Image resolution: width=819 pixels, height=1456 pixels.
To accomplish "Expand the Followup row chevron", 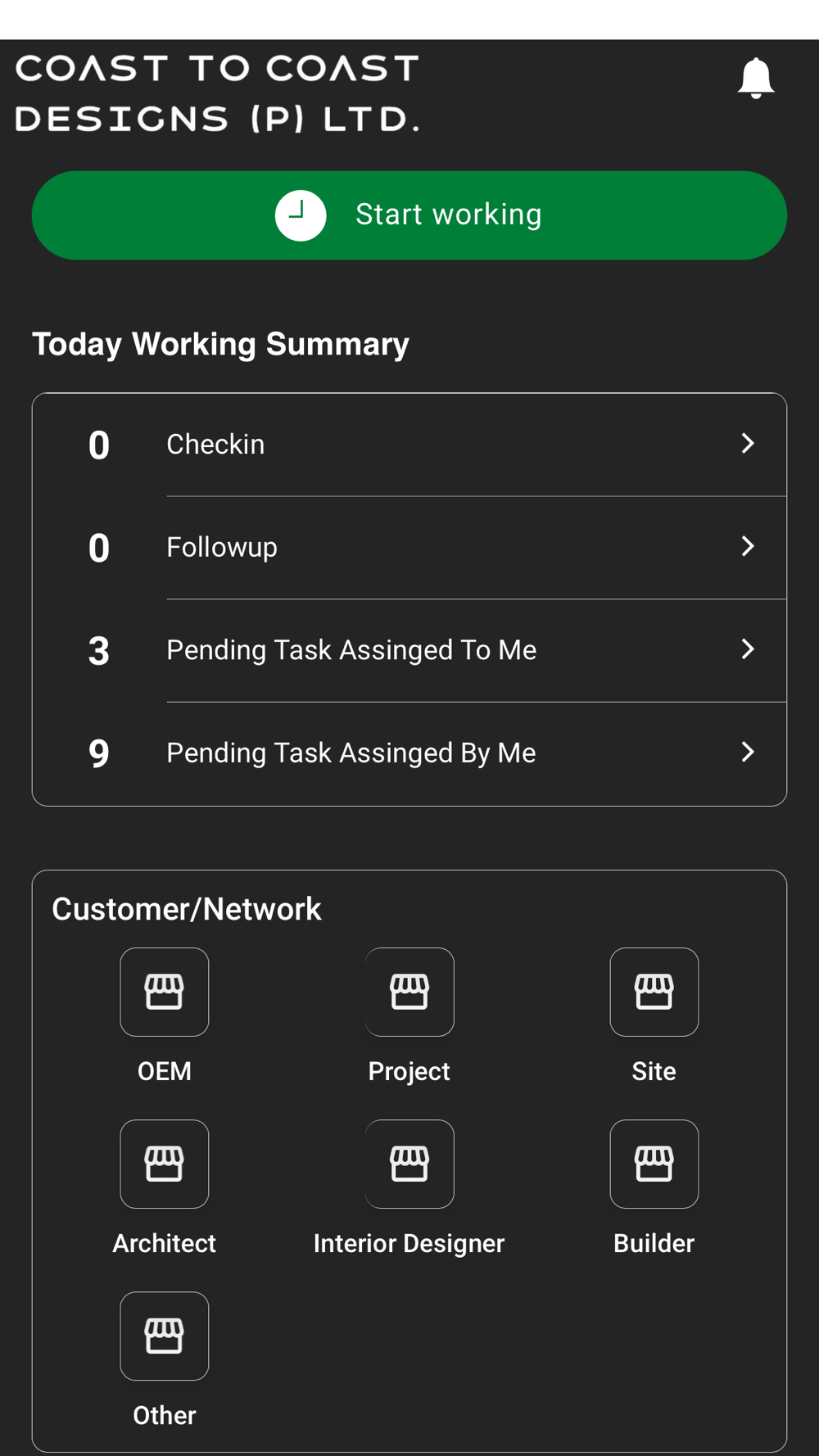I will click(747, 546).
